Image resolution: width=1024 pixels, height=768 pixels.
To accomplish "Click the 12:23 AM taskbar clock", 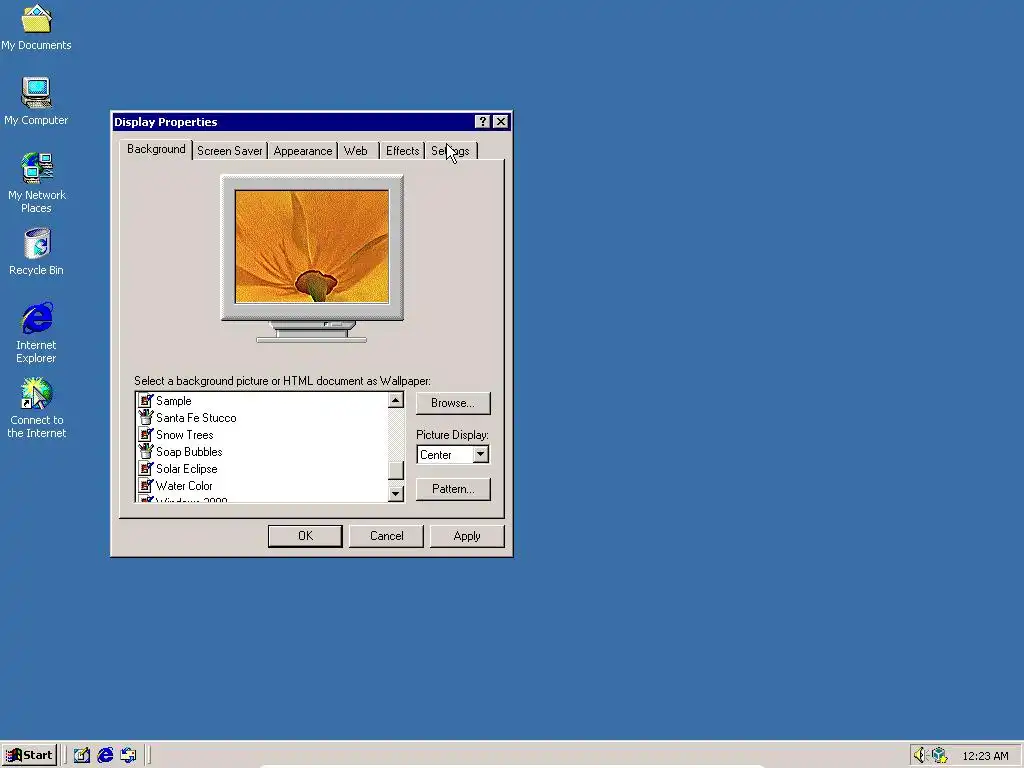I will click(985, 756).
